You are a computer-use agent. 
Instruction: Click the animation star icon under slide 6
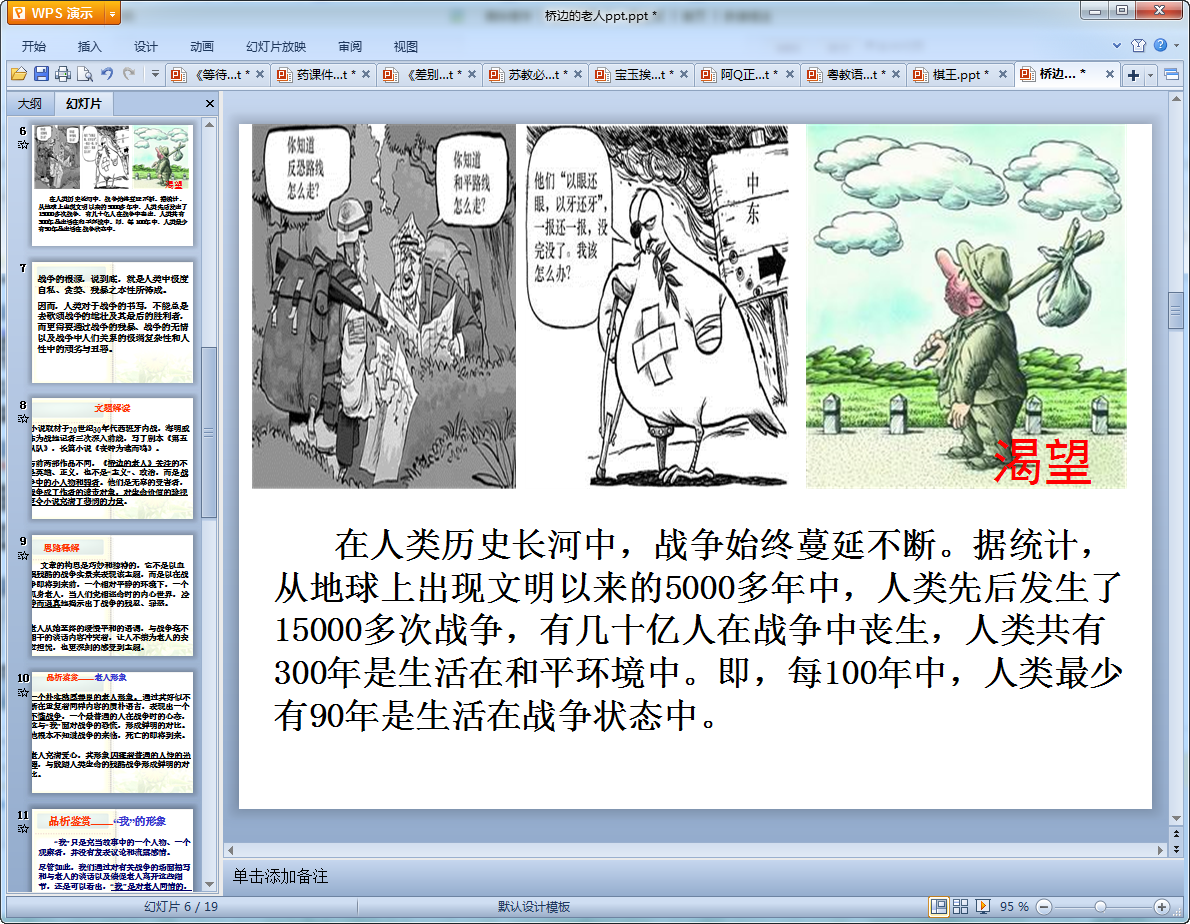tap(23, 145)
